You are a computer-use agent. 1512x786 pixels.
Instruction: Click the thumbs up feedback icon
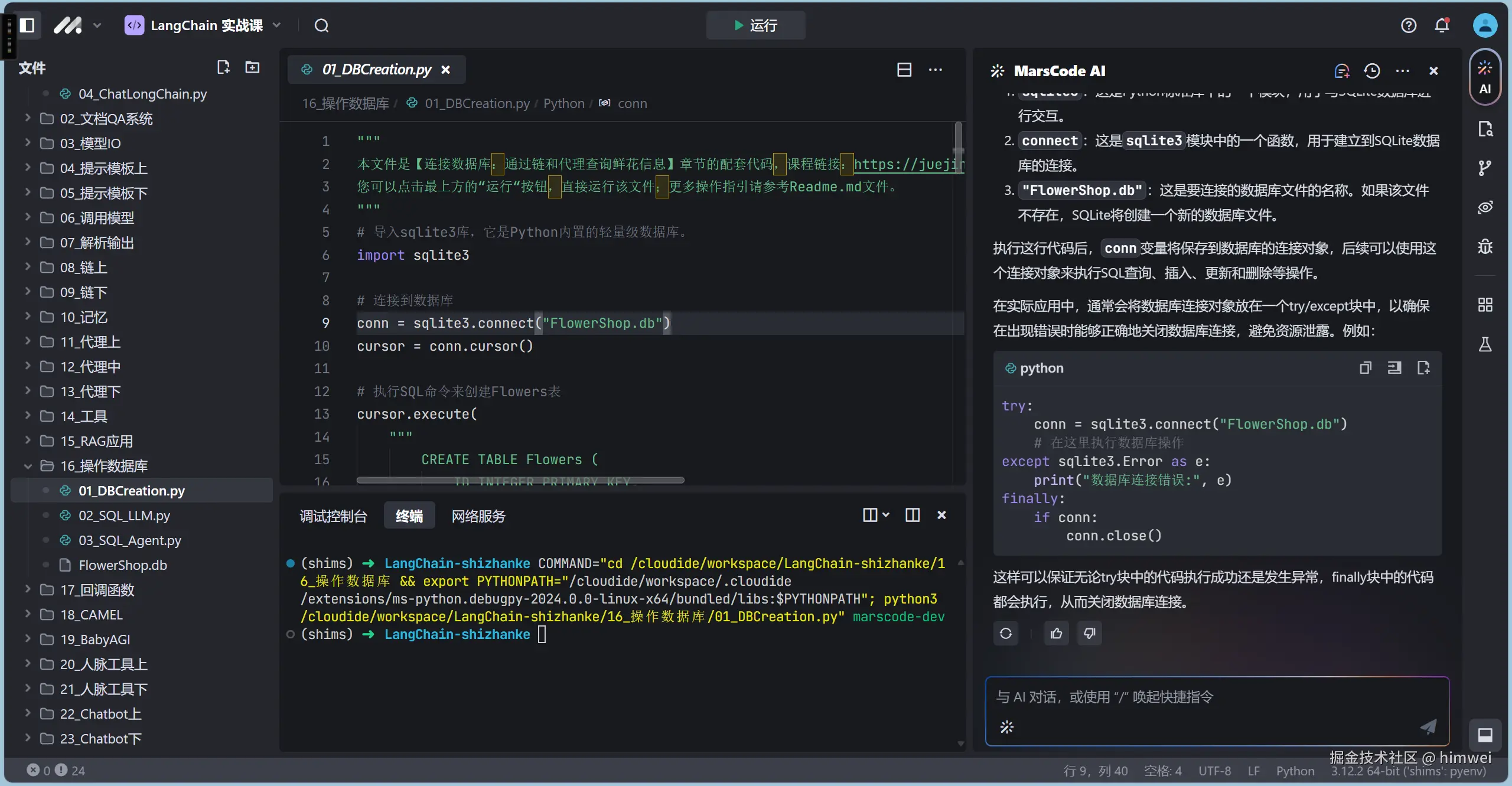pos(1056,634)
